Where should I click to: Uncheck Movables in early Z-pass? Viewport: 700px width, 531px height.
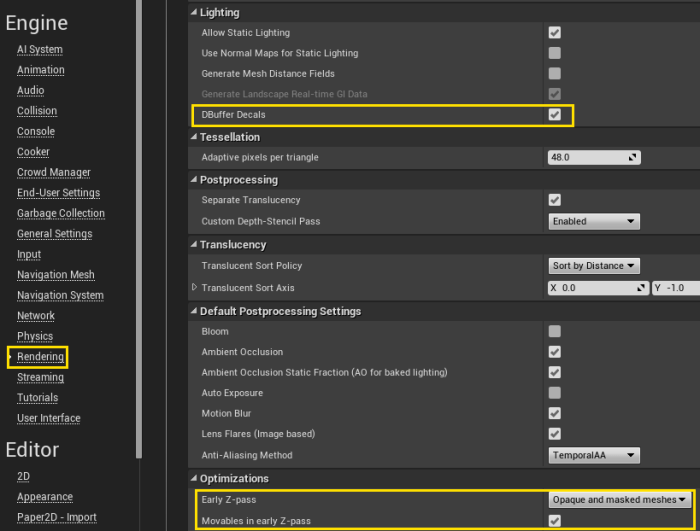tap(555, 520)
